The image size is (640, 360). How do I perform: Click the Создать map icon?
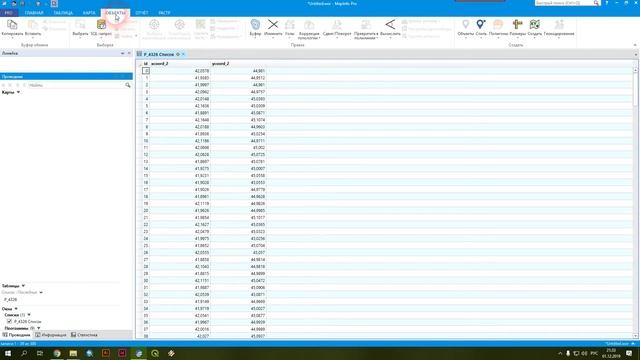click(535, 24)
